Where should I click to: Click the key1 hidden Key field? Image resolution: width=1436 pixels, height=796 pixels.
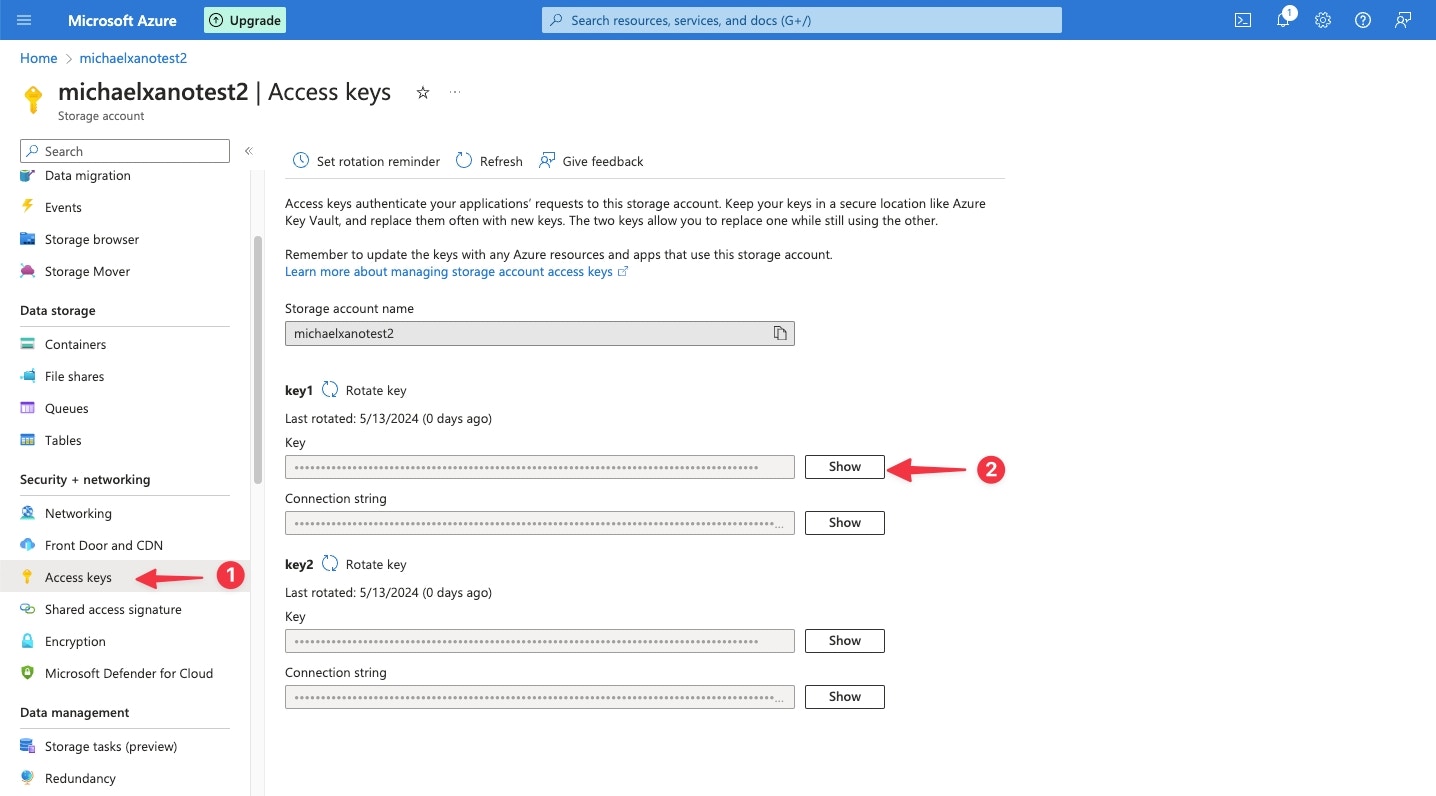[540, 467]
